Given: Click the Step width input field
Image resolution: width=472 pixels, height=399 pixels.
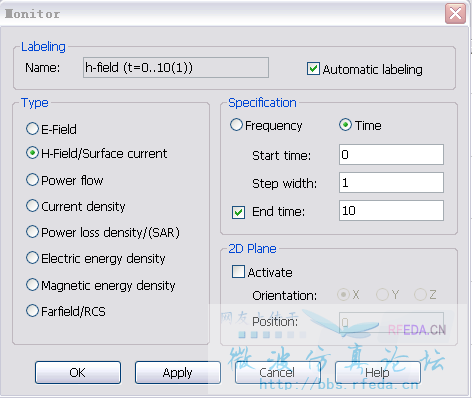Looking at the screenshot, I should point(391,183).
